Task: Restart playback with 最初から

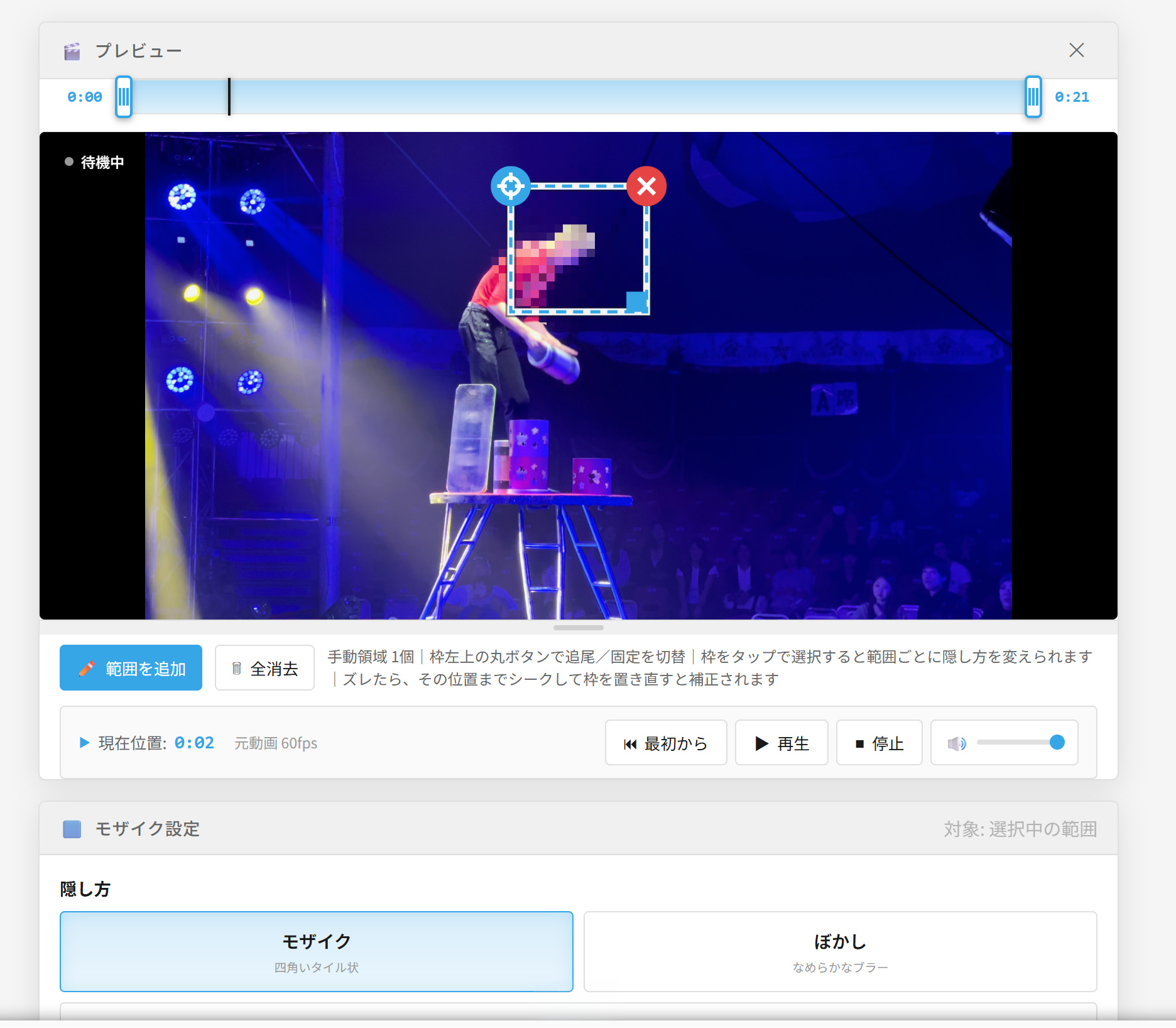Action: (x=666, y=743)
